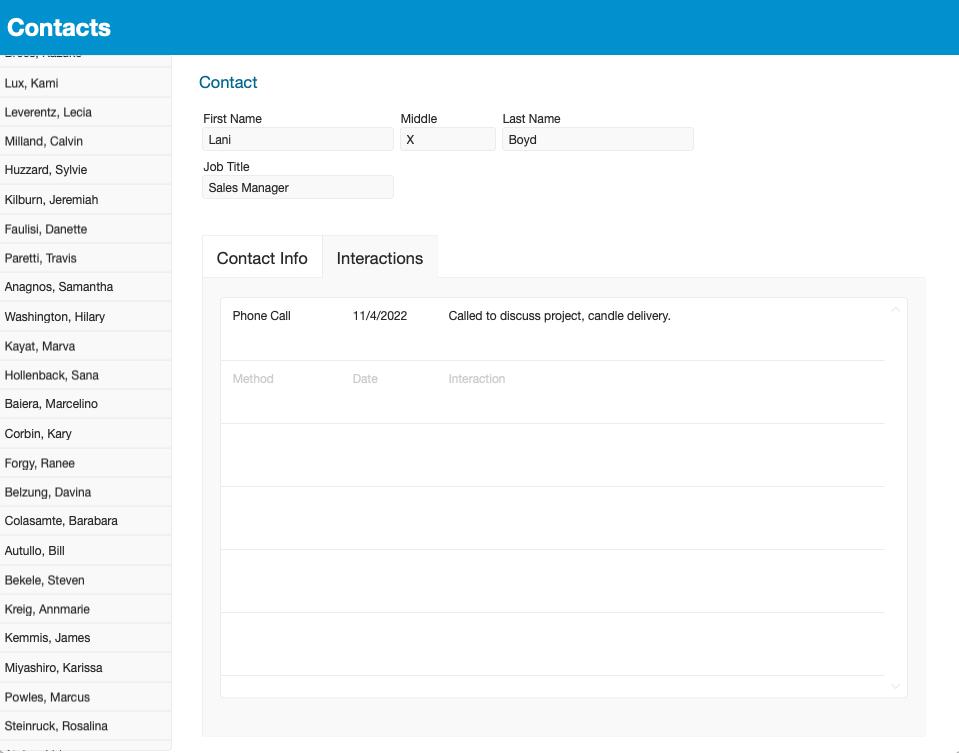Viewport: 959px width, 753px height.
Task: Choose Bekele, Steven from the contact list
Action: coord(85,579)
